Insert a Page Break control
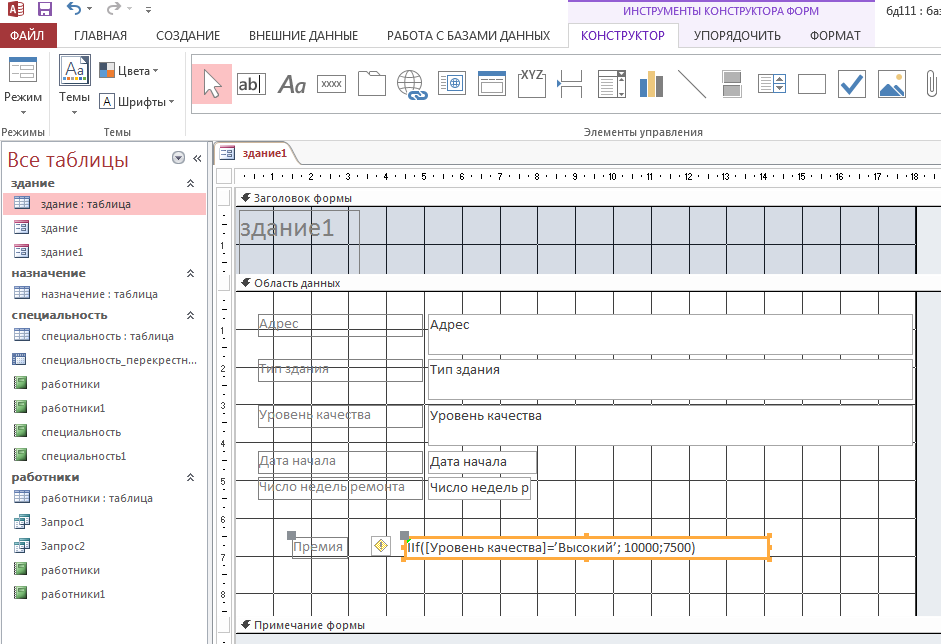Image resolution: width=941 pixels, height=644 pixels. click(x=571, y=84)
